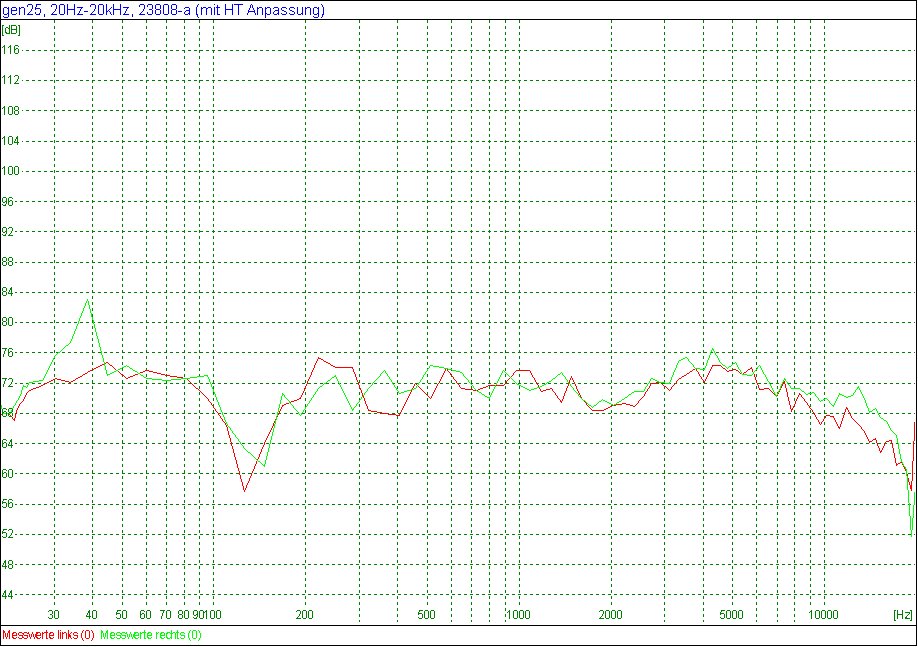Click the 5000 Hz frequency label
Screen dimensions: 918x647
(731, 615)
